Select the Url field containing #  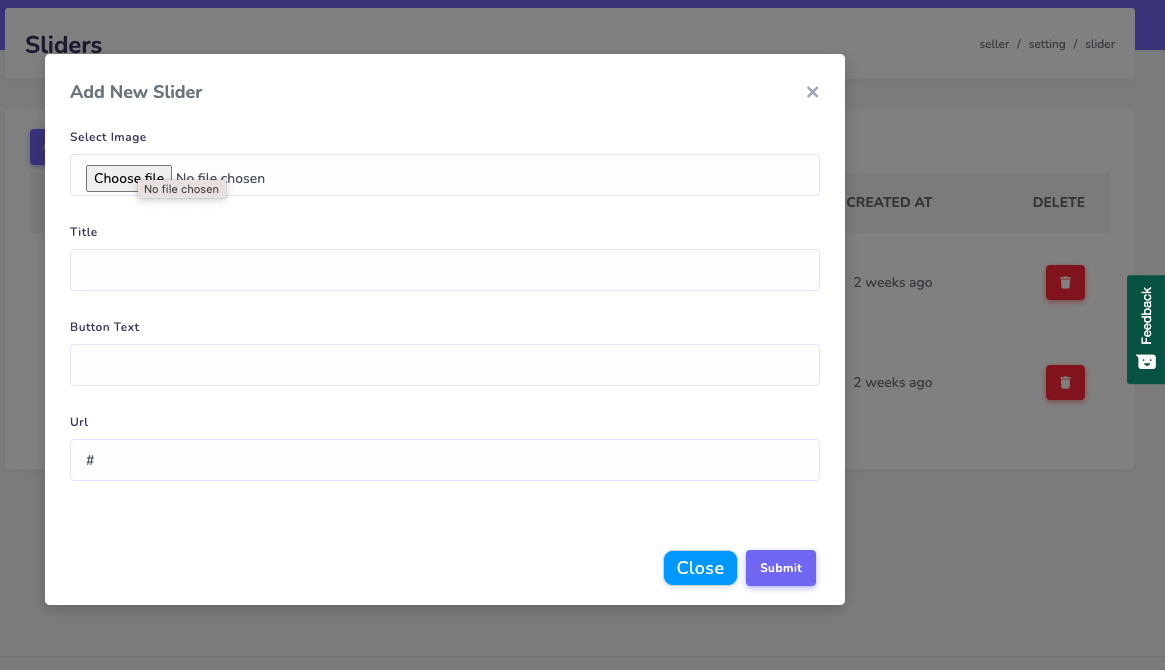click(444, 460)
